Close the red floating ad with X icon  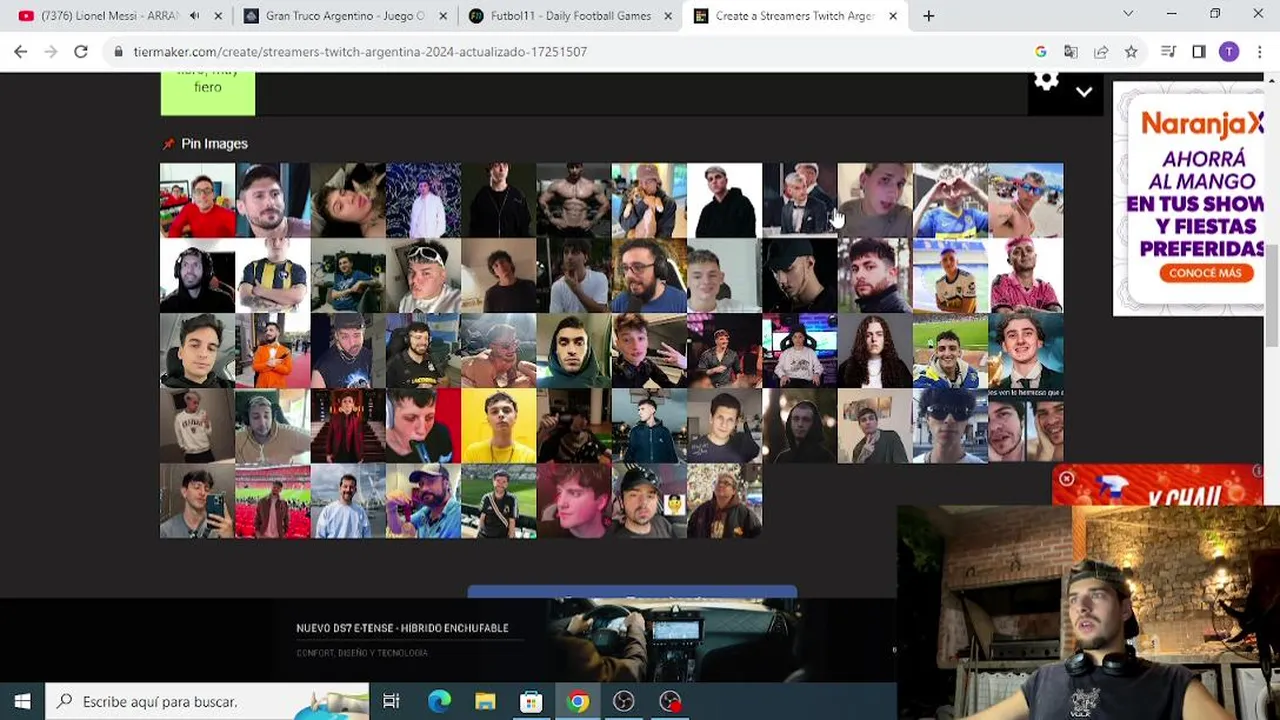(1067, 479)
